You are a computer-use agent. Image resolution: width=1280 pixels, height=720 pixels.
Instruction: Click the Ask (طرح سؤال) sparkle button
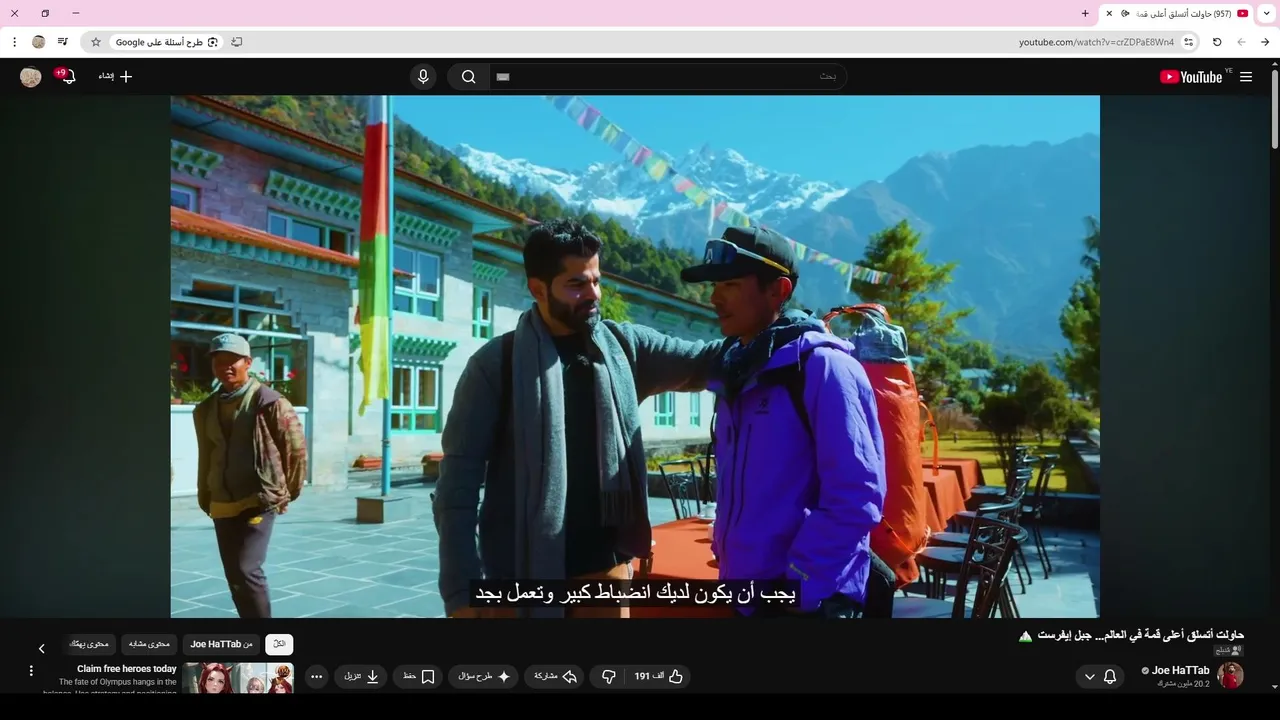[485, 677]
